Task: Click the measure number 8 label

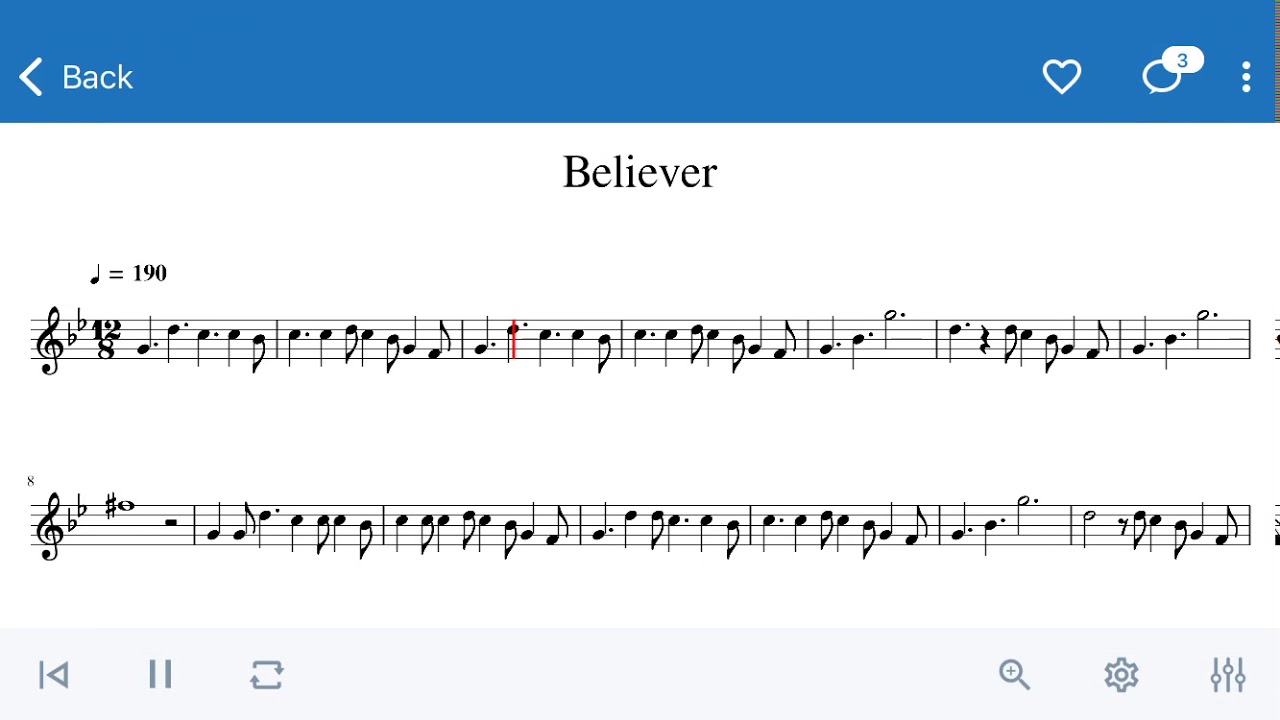Action: pyautogui.click(x=30, y=481)
